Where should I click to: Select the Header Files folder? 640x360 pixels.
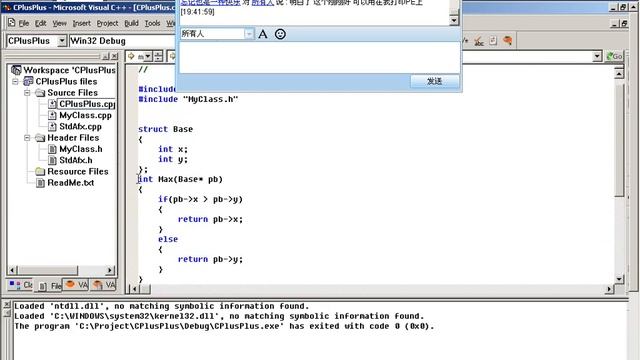[x=73, y=138]
